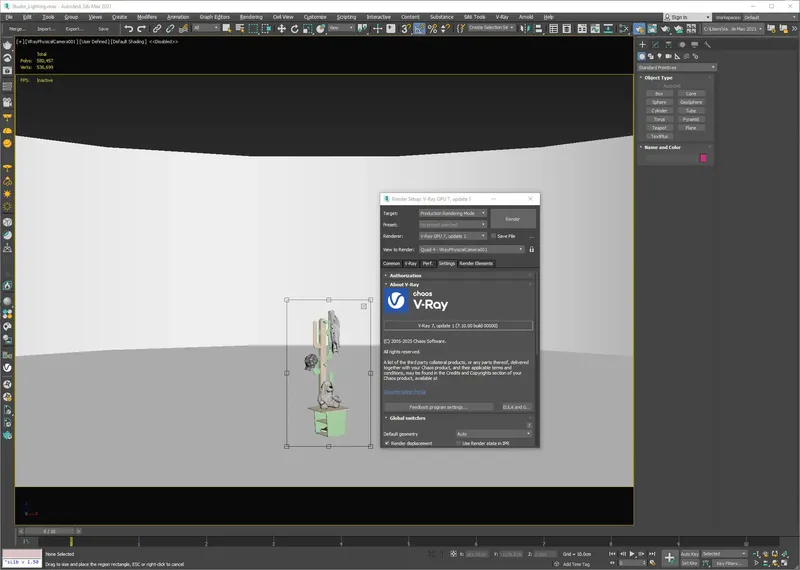Open the Create tab in command panel
Image resolution: width=800 pixels, height=570 pixels.
click(x=644, y=43)
